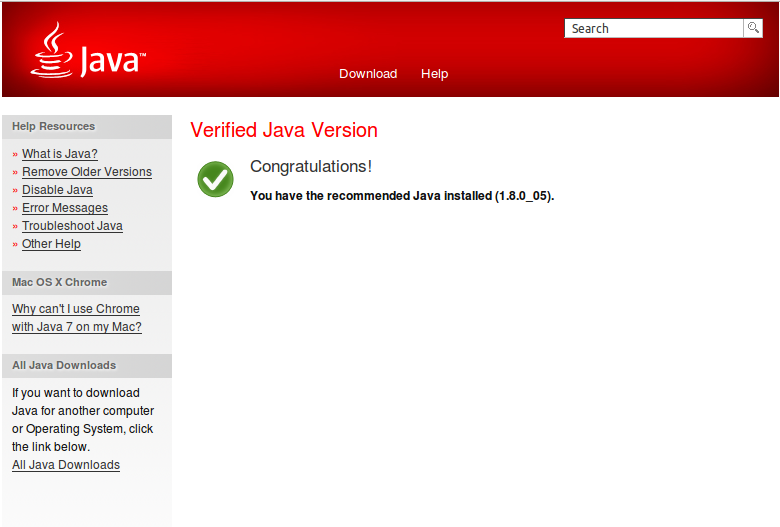Open the Disable Java link
Viewport: 780px width, 527px height.
[57, 190]
